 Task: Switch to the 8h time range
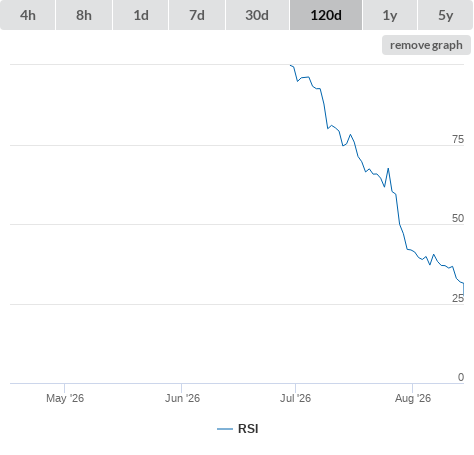[84, 15]
